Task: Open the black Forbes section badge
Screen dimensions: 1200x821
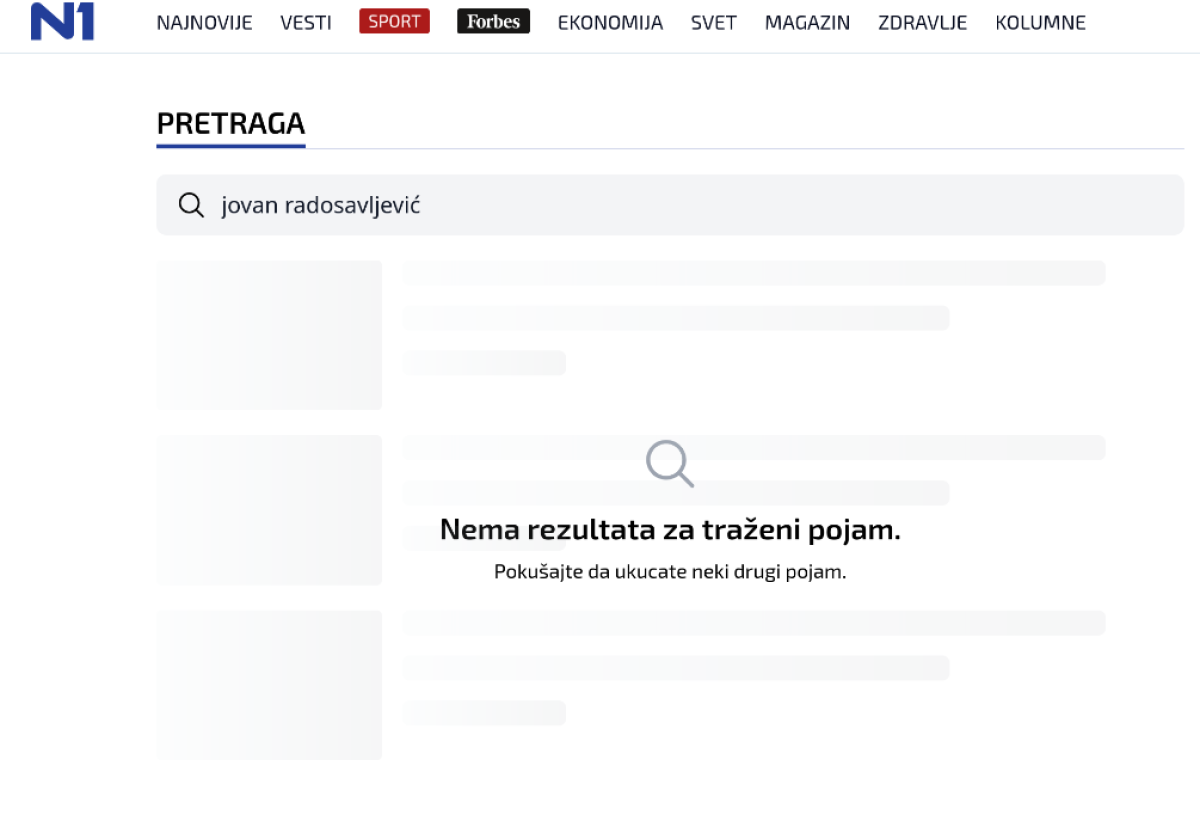Action: click(493, 22)
